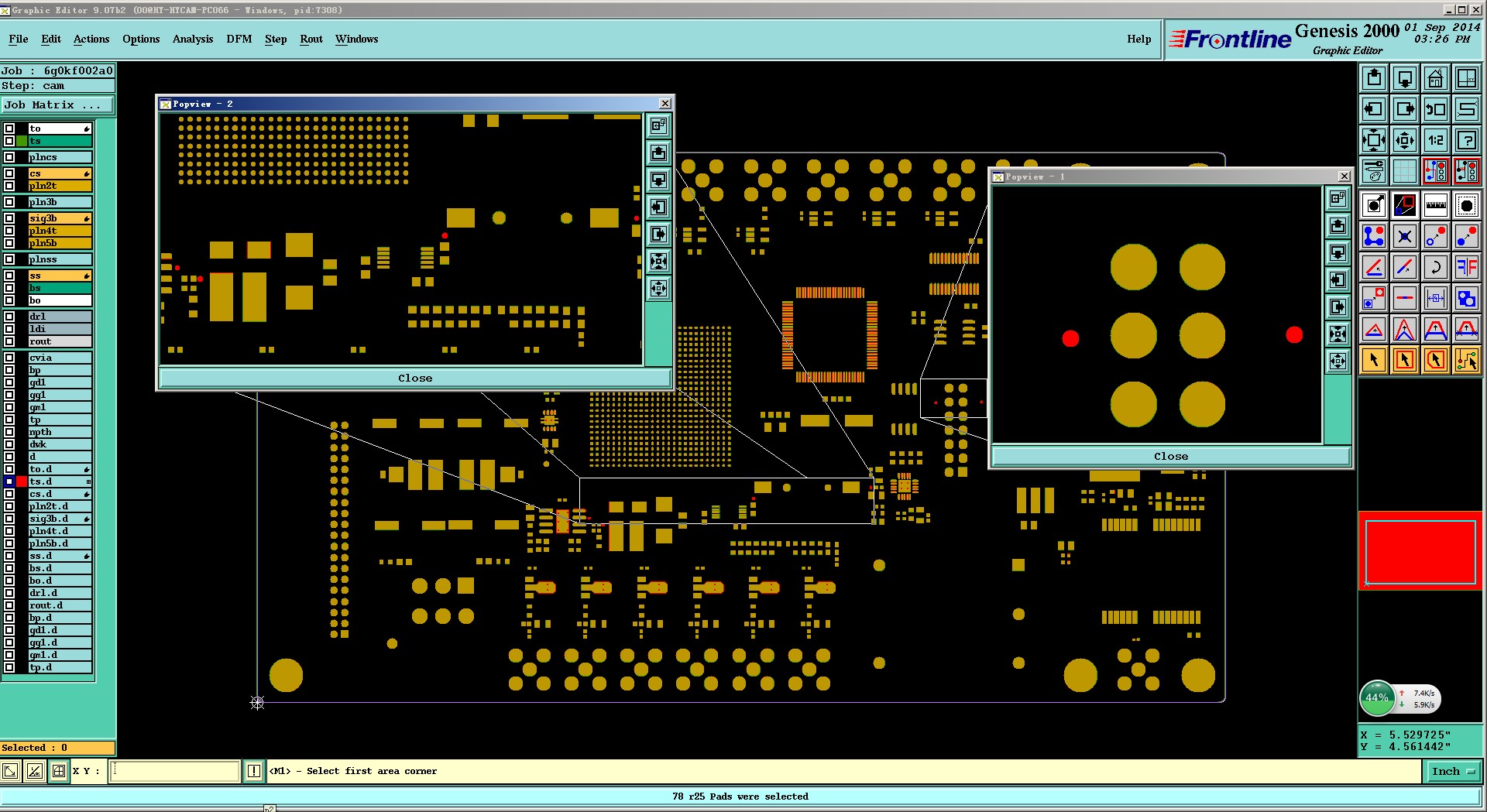Image resolution: width=1487 pixels, height=812 pixels.
Task: Open the DFM menu
Action: click(x=239, y=39)
